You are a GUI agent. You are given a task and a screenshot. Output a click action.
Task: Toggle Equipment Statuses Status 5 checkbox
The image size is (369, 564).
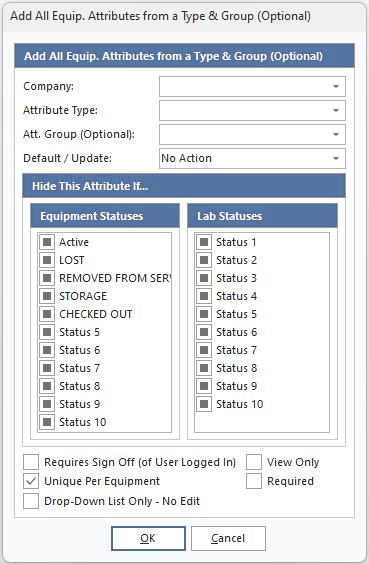click(x=47, y=332)
